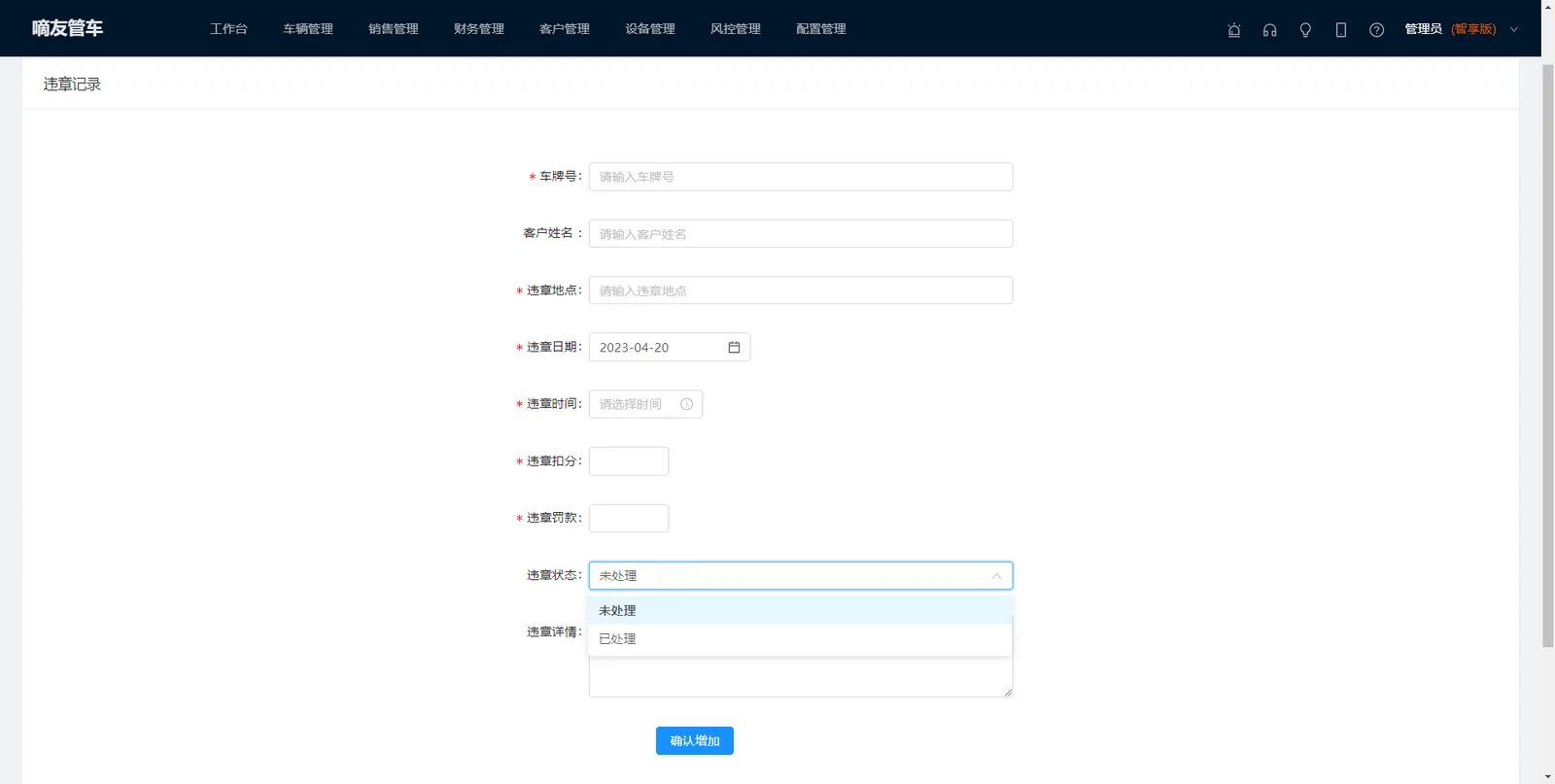This screenshot has height=784, width=1555.
Task: Focus the 违章扣分 number input
Action: (x=629, y=461)
